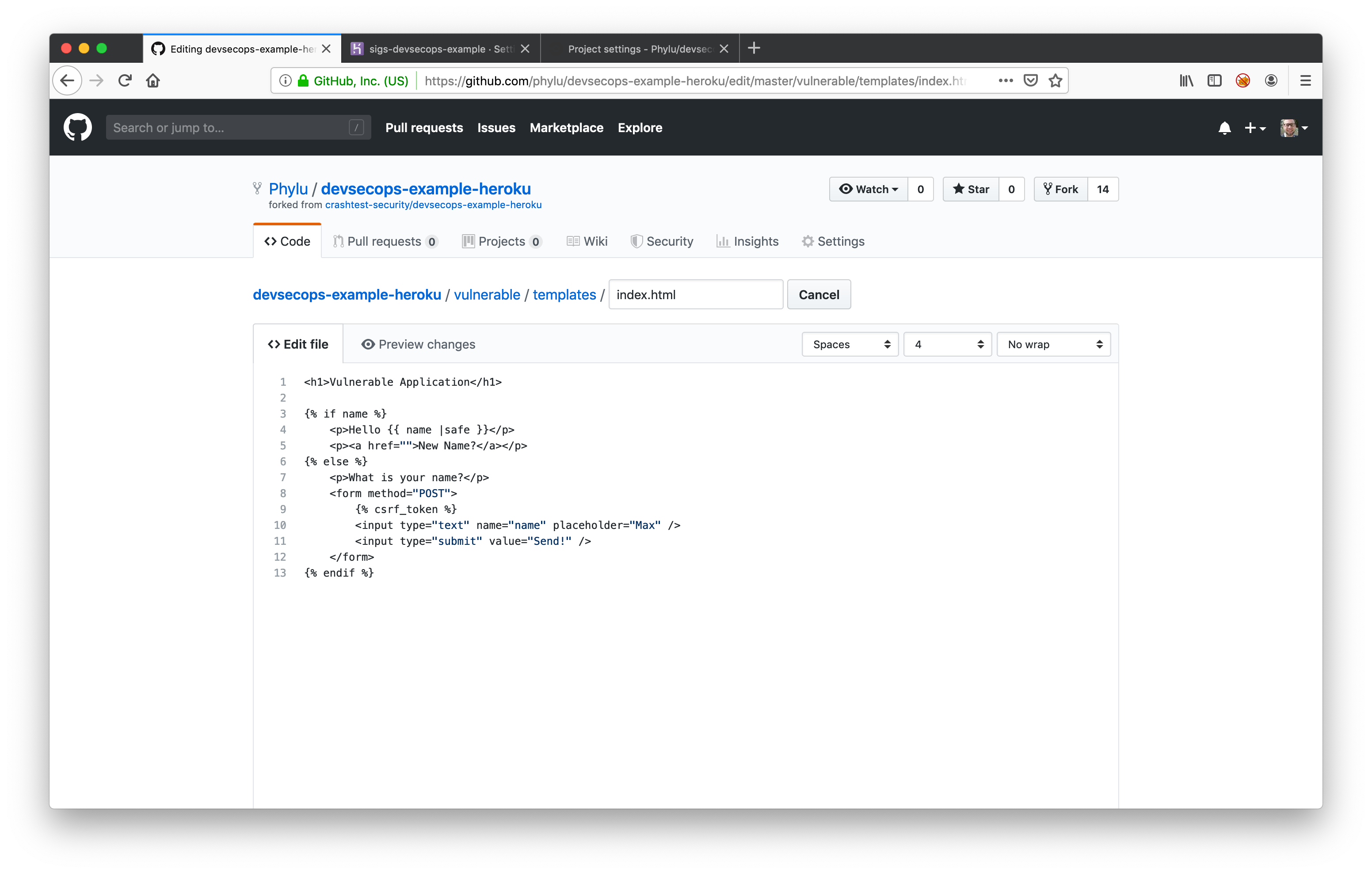Switch to Preview changes tab
This screenshot has width=1372, height=874.
418,344
